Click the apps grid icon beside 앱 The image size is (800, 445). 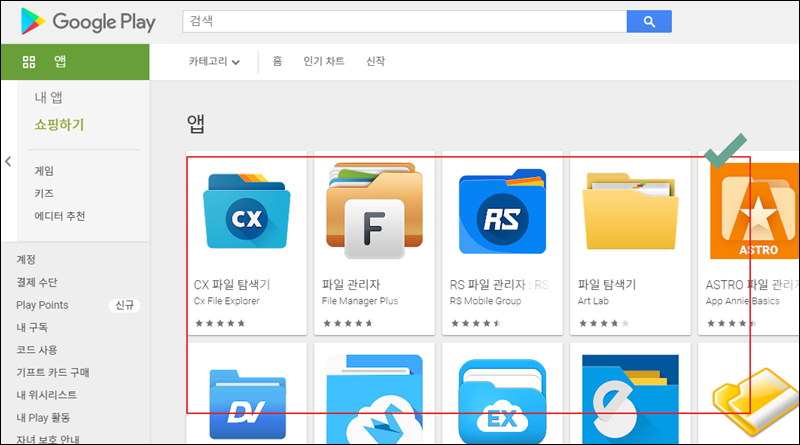pos(29,62)
